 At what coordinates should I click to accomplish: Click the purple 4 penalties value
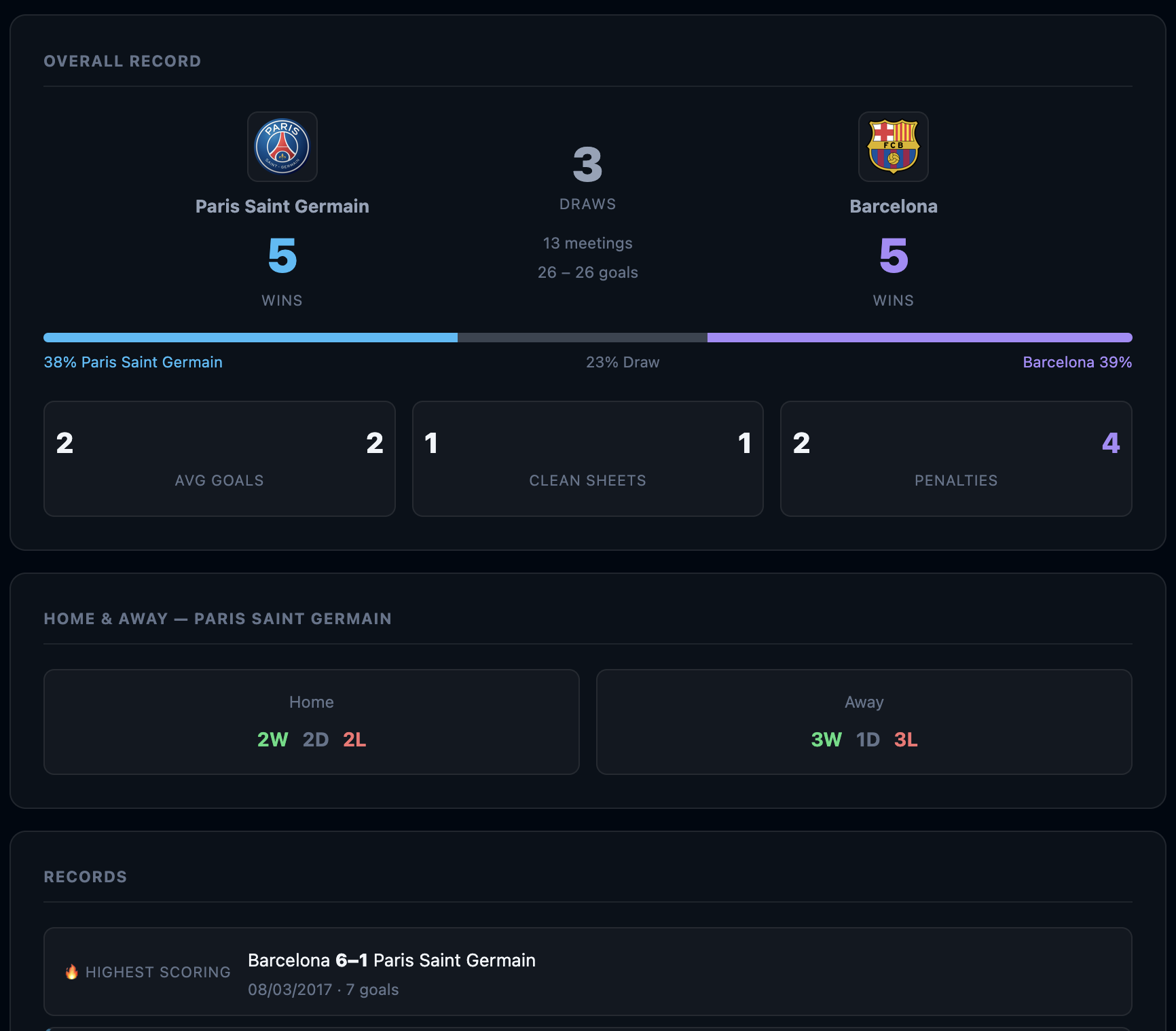point(1111,443)
